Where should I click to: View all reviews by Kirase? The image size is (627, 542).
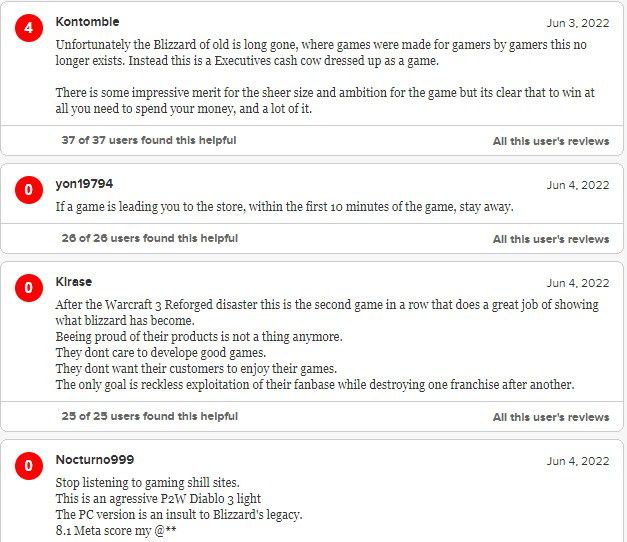pyautogui.click(x=551, y=417)
